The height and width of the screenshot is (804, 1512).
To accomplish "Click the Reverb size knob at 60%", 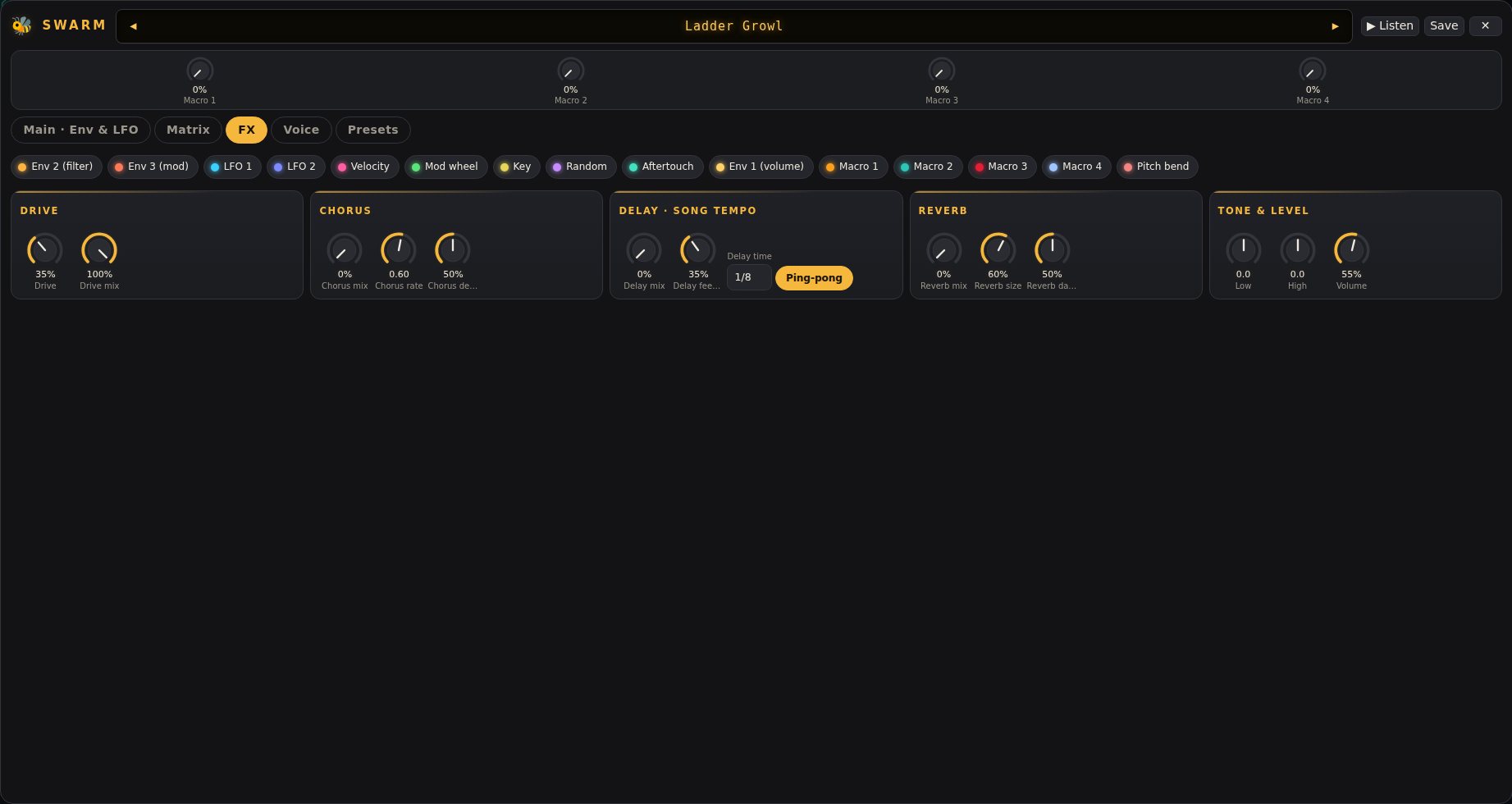I will (998, 249).
